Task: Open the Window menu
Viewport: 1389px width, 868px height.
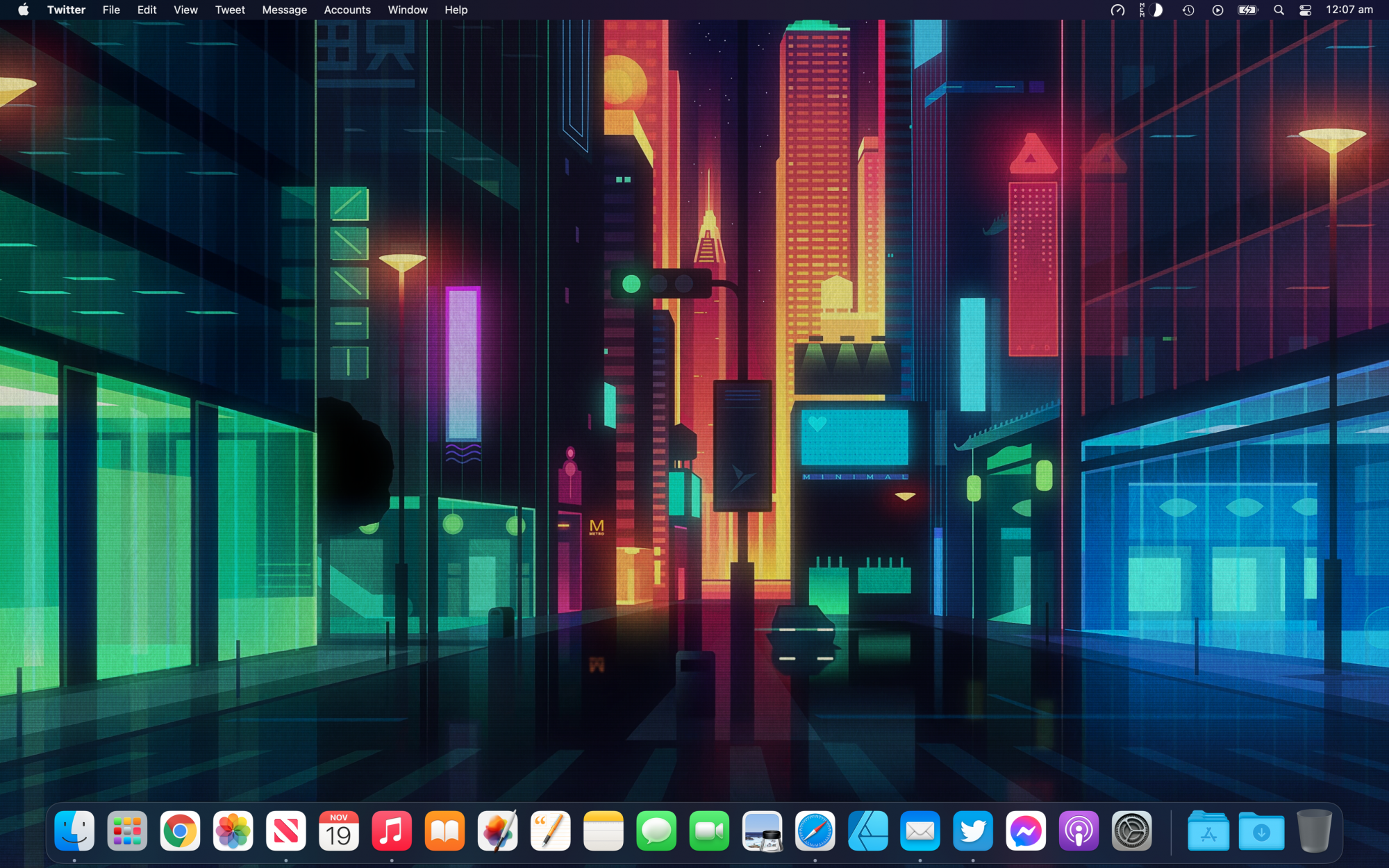Action: pyautogui.click(x=408, y=10)
